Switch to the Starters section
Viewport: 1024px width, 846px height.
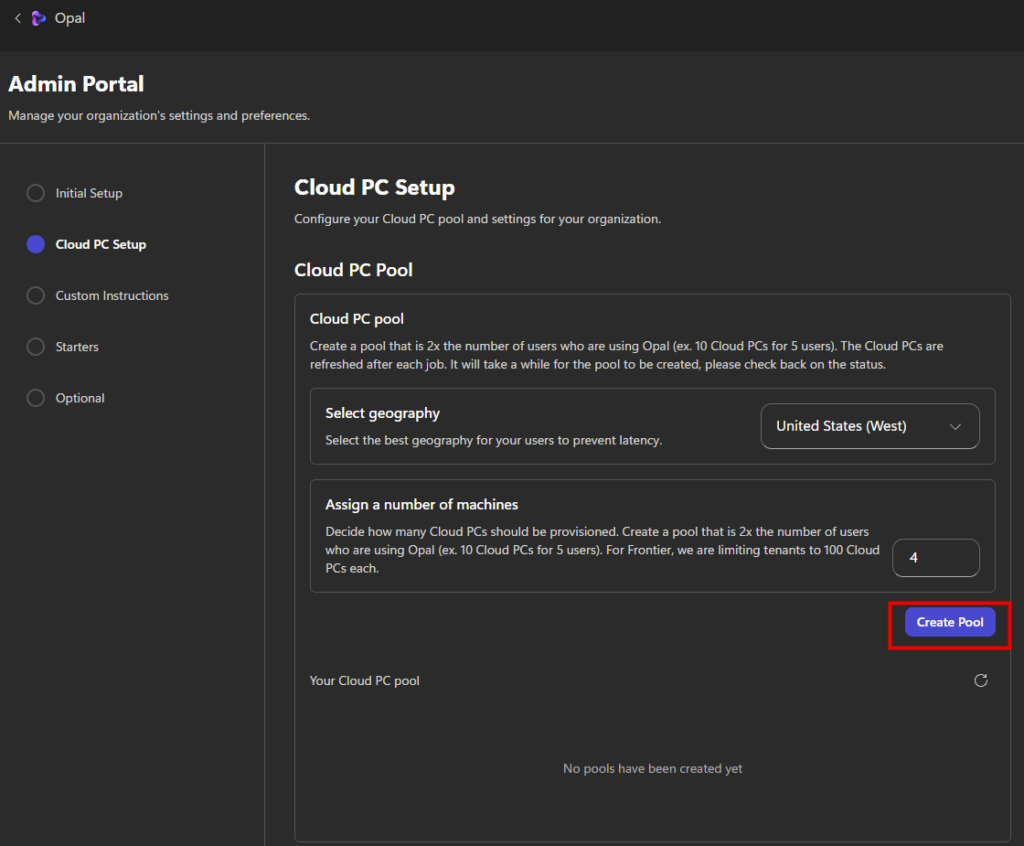coord(77,347)
